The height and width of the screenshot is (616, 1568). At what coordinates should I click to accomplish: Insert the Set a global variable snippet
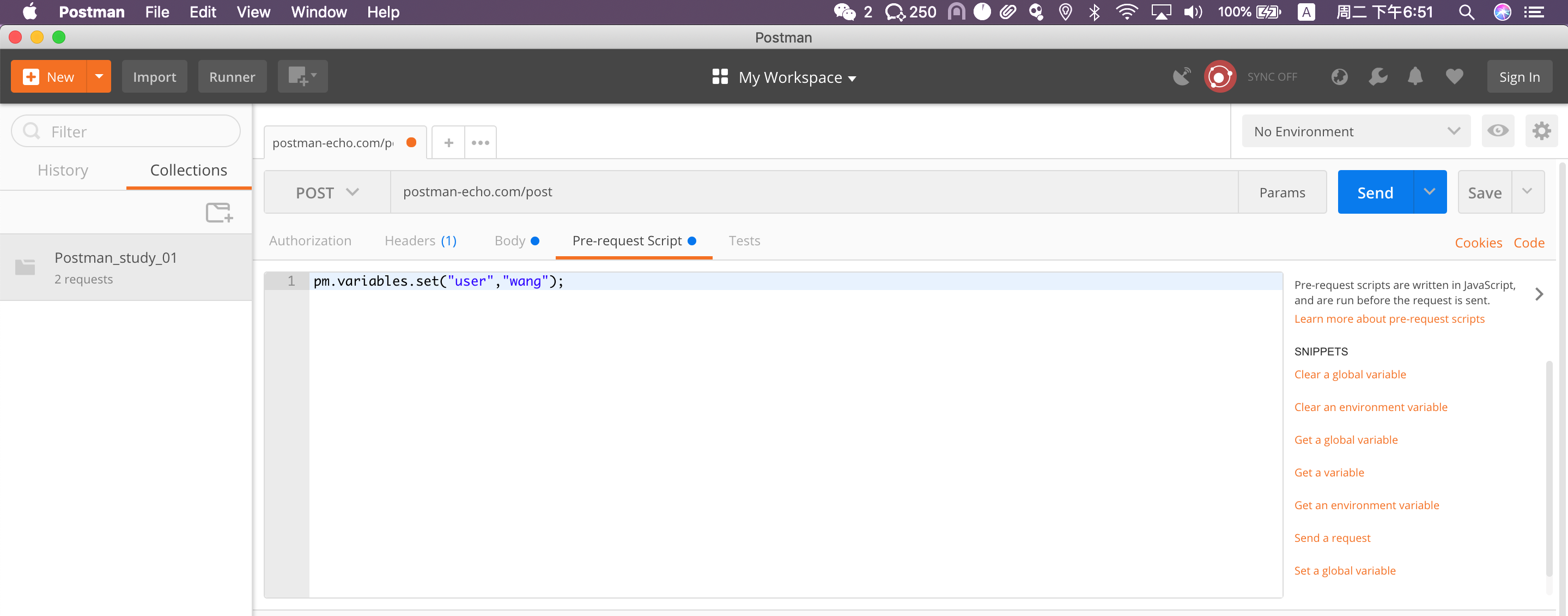tap(1345, 571)
